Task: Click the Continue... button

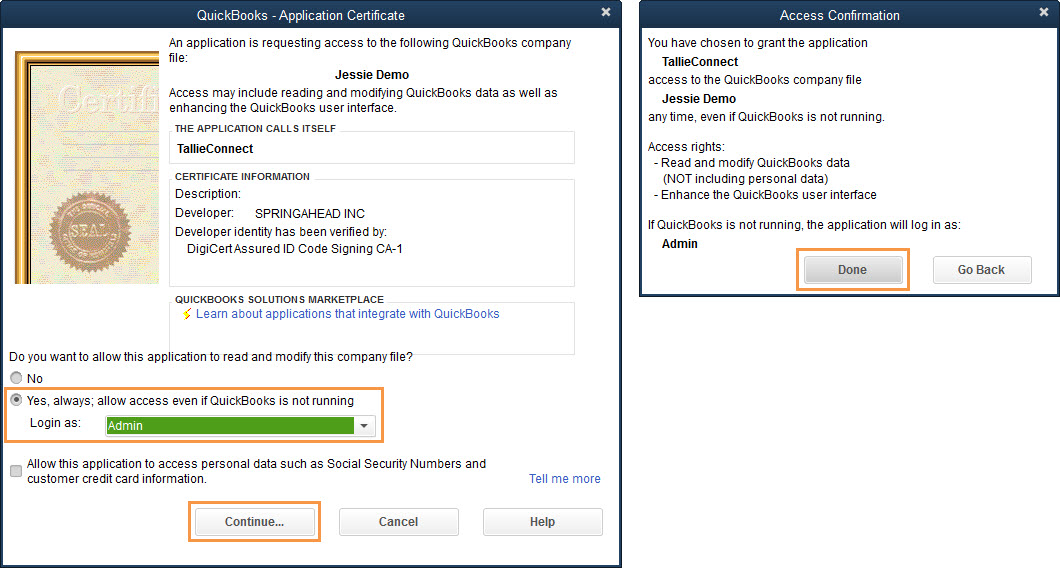Action: (254, 522)
